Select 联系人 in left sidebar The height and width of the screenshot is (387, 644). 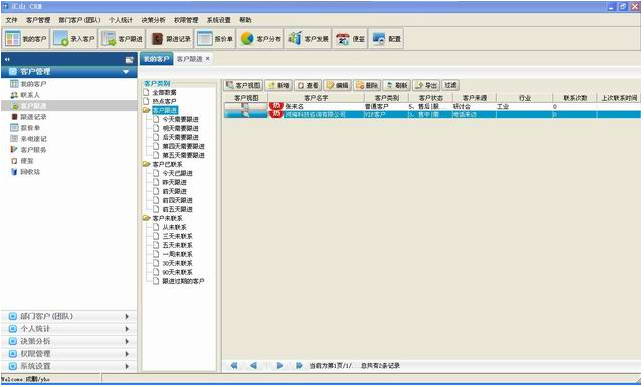(x=25, y=95)
